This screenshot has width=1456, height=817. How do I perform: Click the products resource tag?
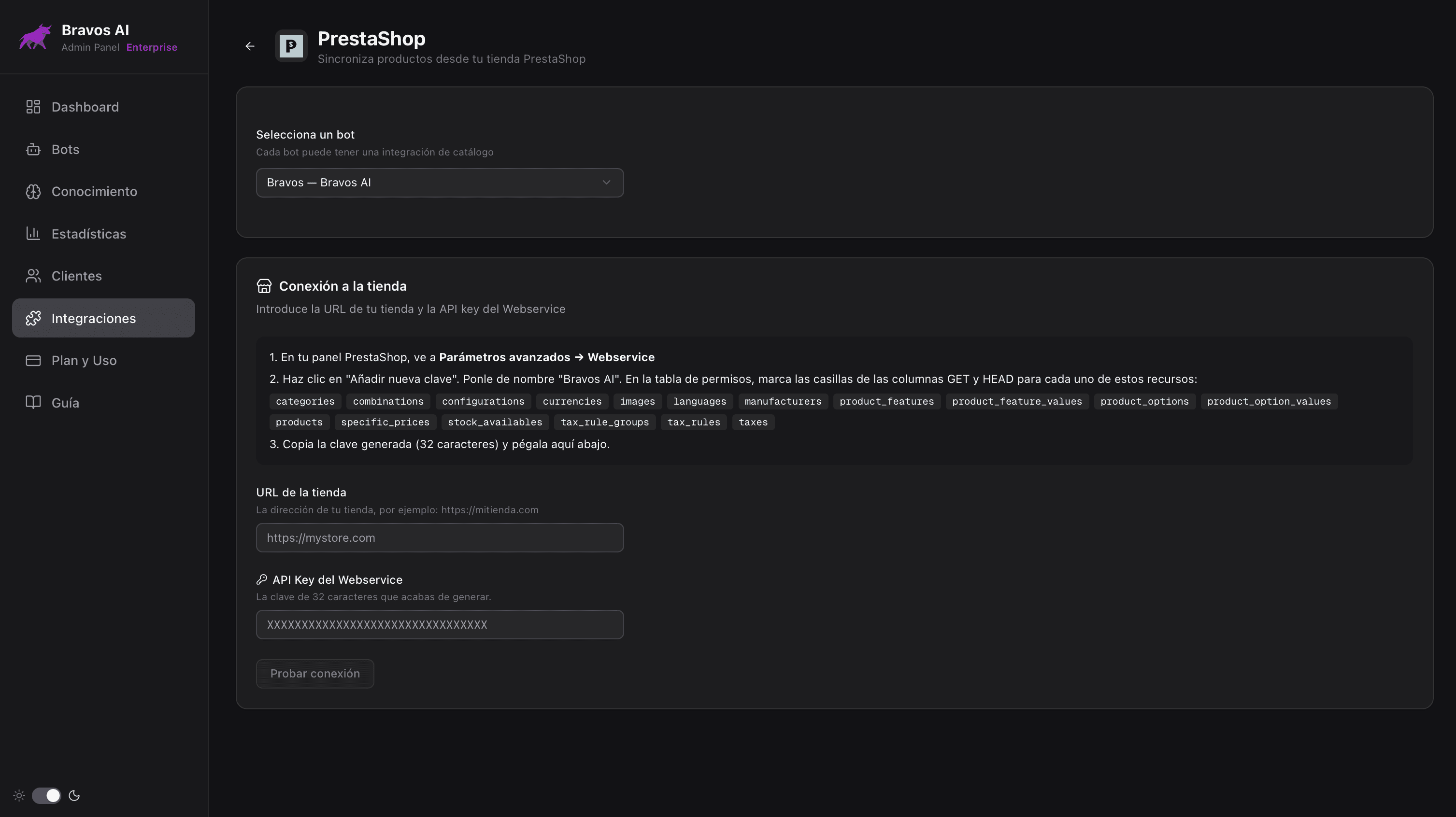pyautogui.click(x=299, y=422)
